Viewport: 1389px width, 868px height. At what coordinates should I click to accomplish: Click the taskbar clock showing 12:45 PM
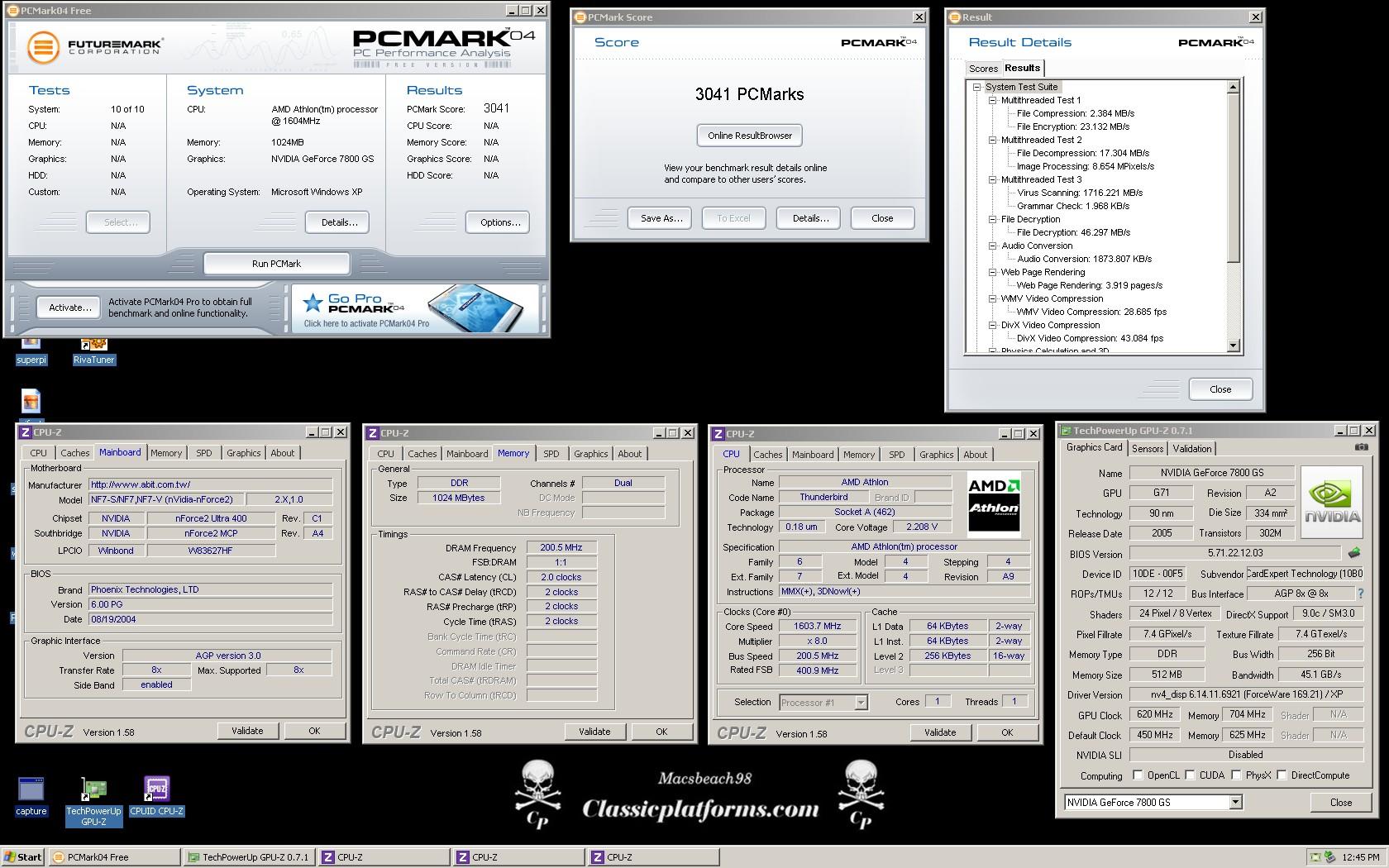1360,857
